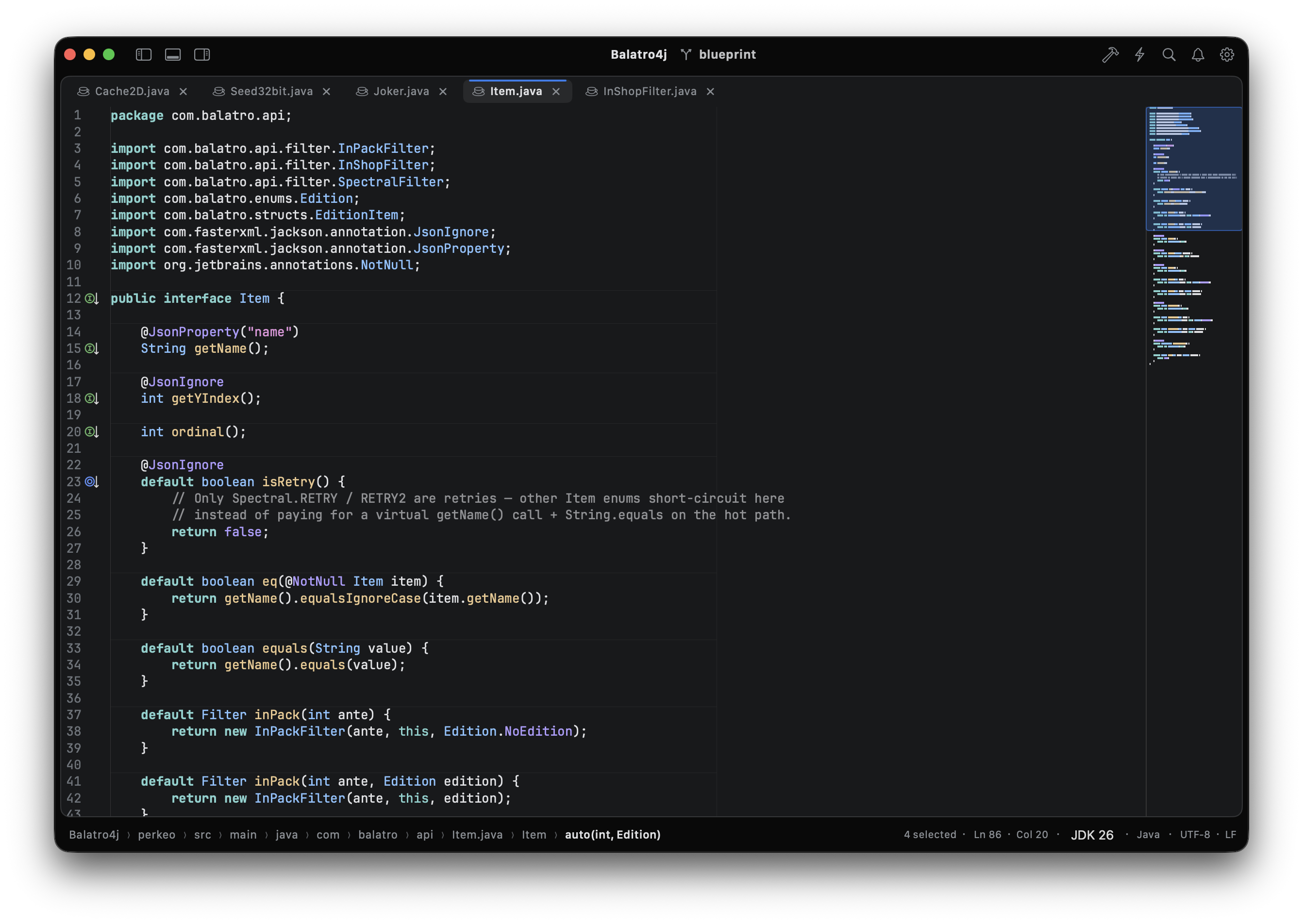This screenshot has width=1303, height=924.
Task: Change the LF line ending
Action: click(x=1230, y=835)
